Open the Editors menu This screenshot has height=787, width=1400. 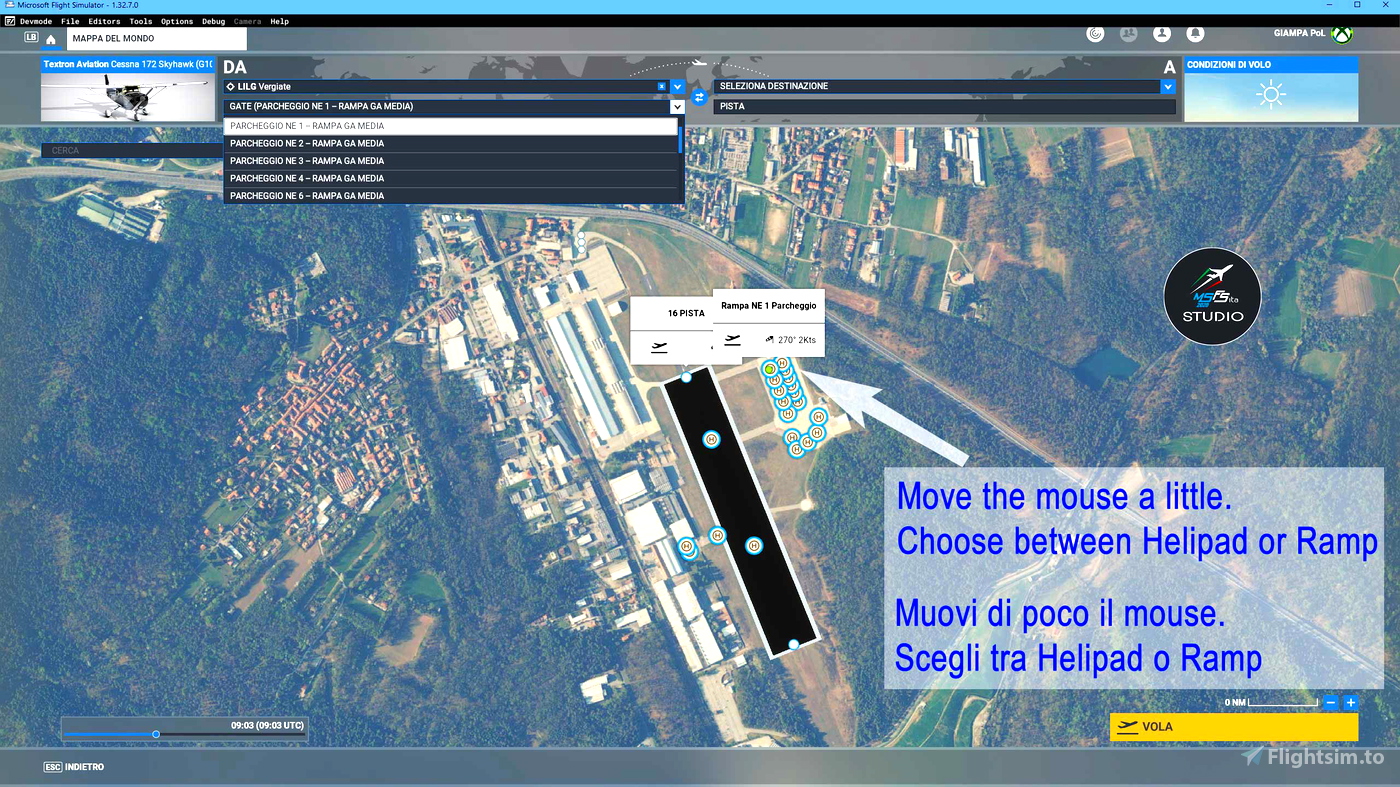(x=104, y=21)
